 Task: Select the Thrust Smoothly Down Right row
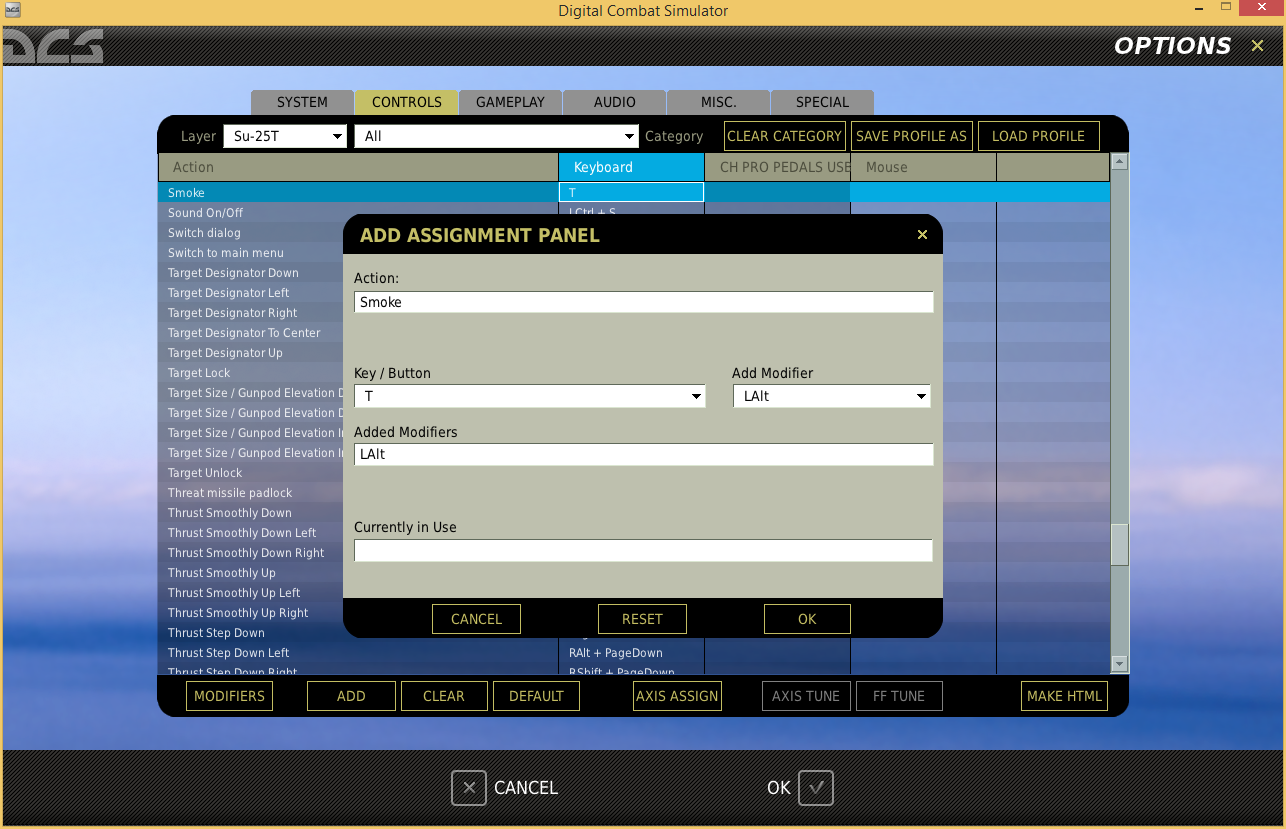click(x=250, y=553)
